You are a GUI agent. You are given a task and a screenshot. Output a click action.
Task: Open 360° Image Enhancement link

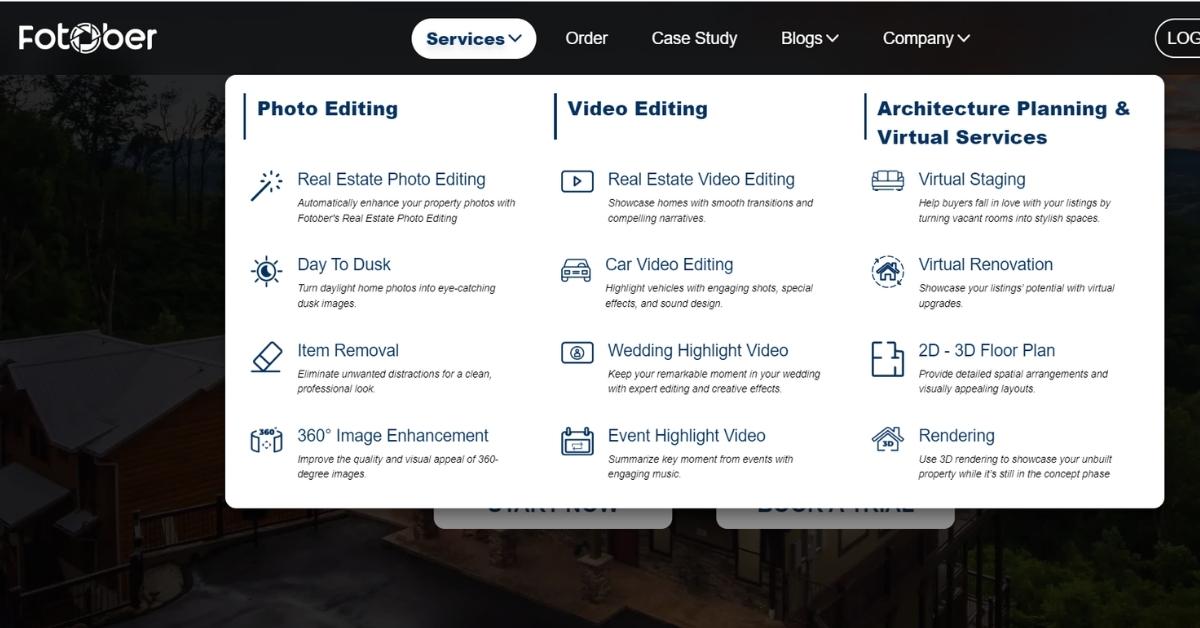(393, 435)
